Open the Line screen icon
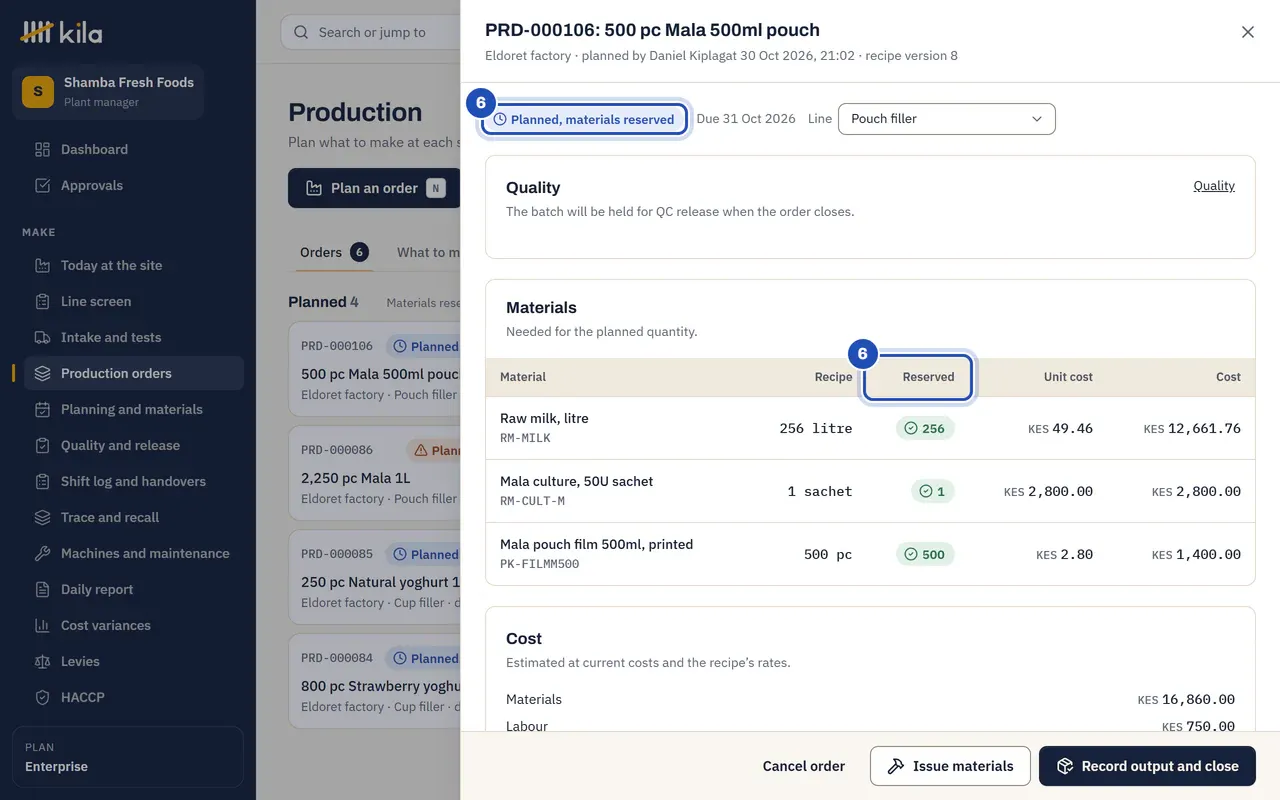1280x800 pixels. pyautogui.click(x=42, y=301)
